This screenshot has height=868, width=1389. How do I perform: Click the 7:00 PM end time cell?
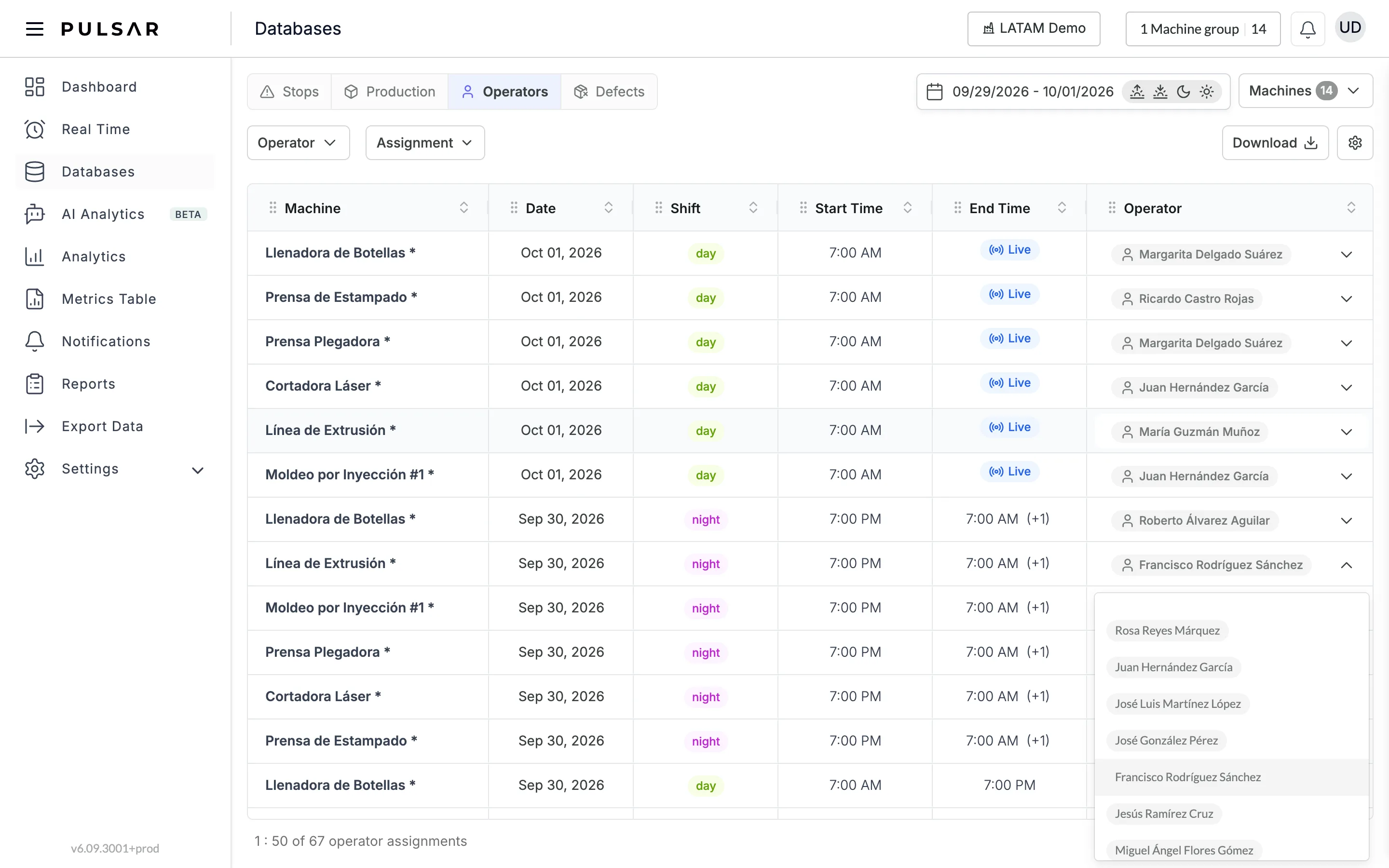pos(1009,785)
